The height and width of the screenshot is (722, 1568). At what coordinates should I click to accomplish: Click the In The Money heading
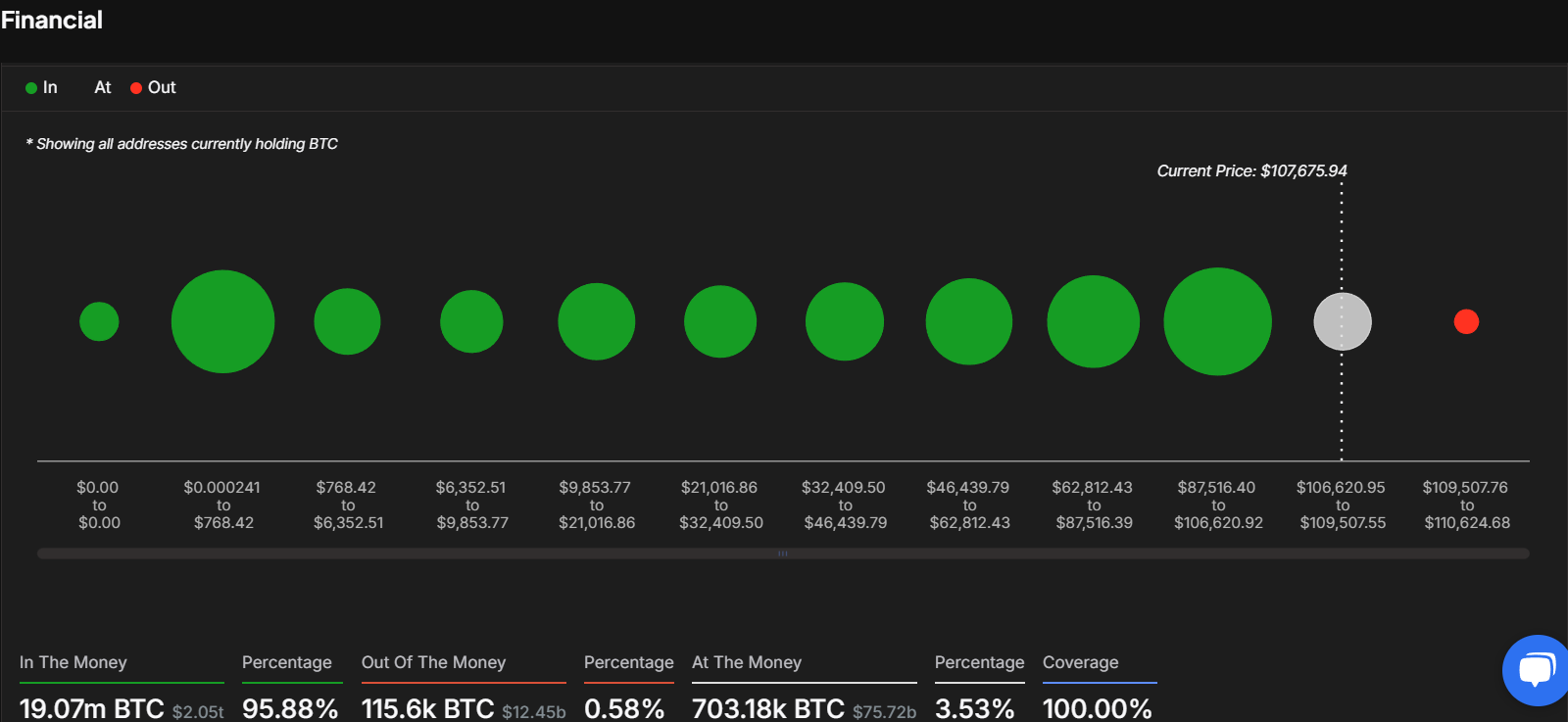tap(73, 662)
